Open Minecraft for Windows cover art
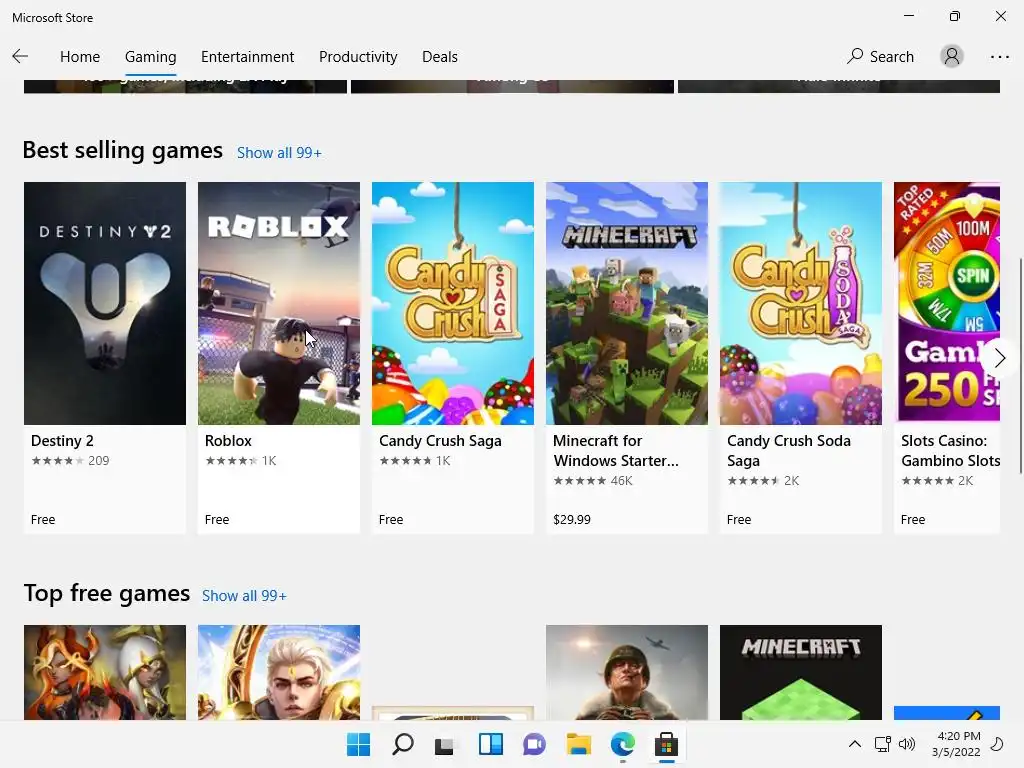 (626, 303)
